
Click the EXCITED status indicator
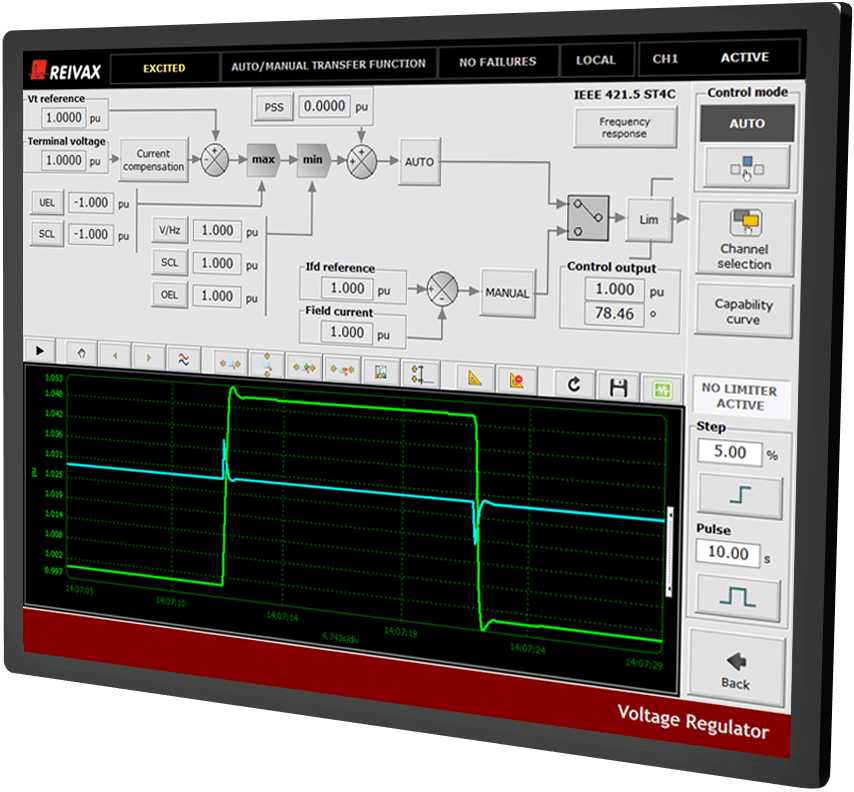pos(164,69)
